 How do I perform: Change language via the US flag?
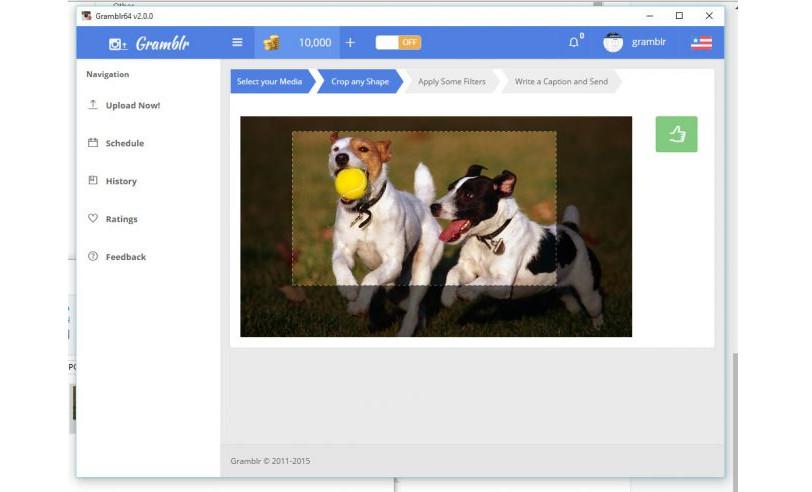701,42
